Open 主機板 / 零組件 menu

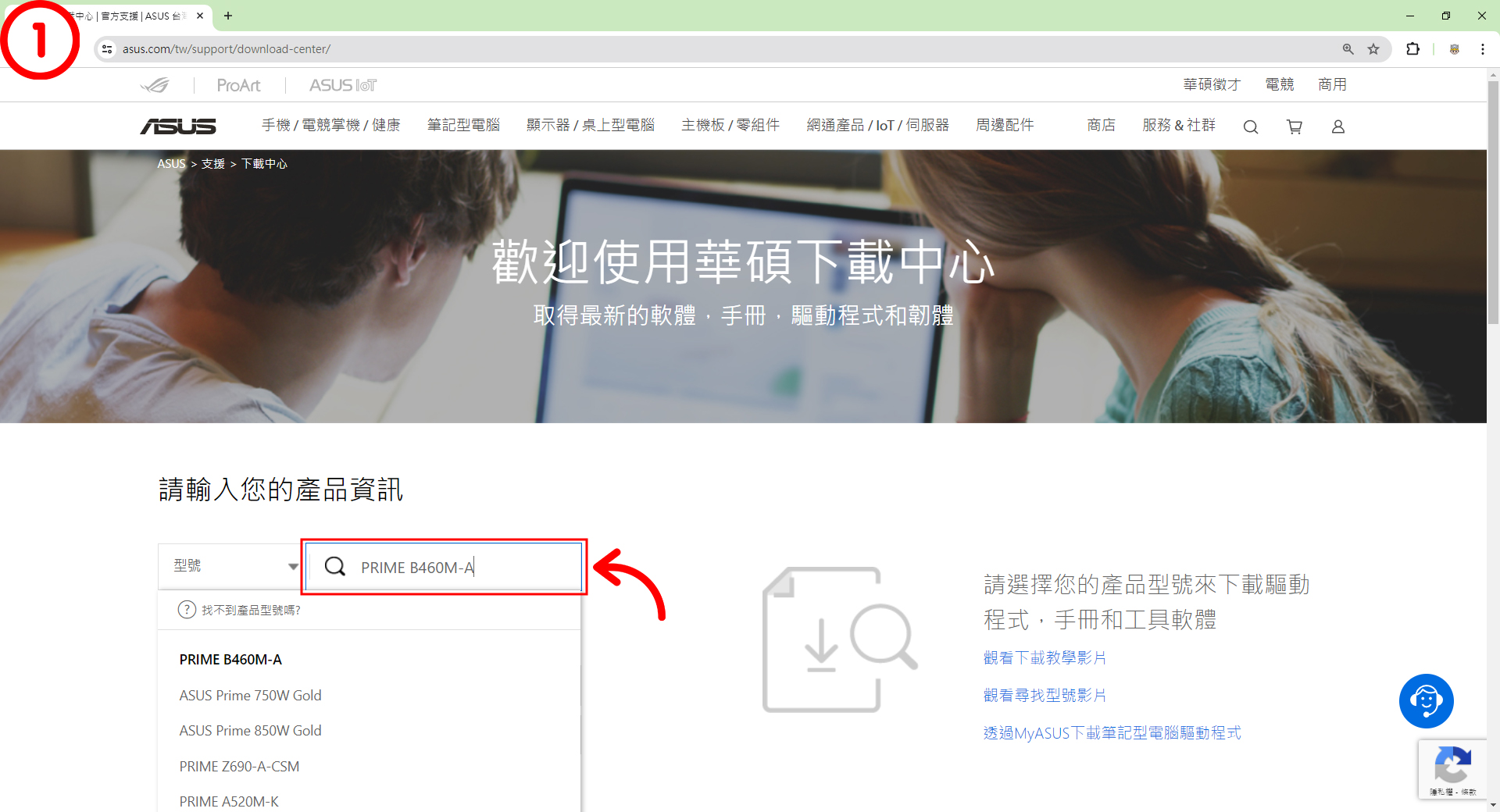point(730,125)
